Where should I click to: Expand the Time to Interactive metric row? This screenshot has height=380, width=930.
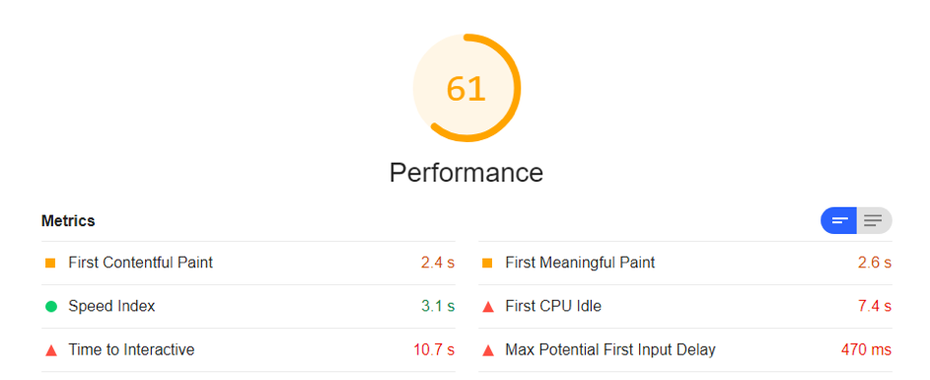[249, 350]
